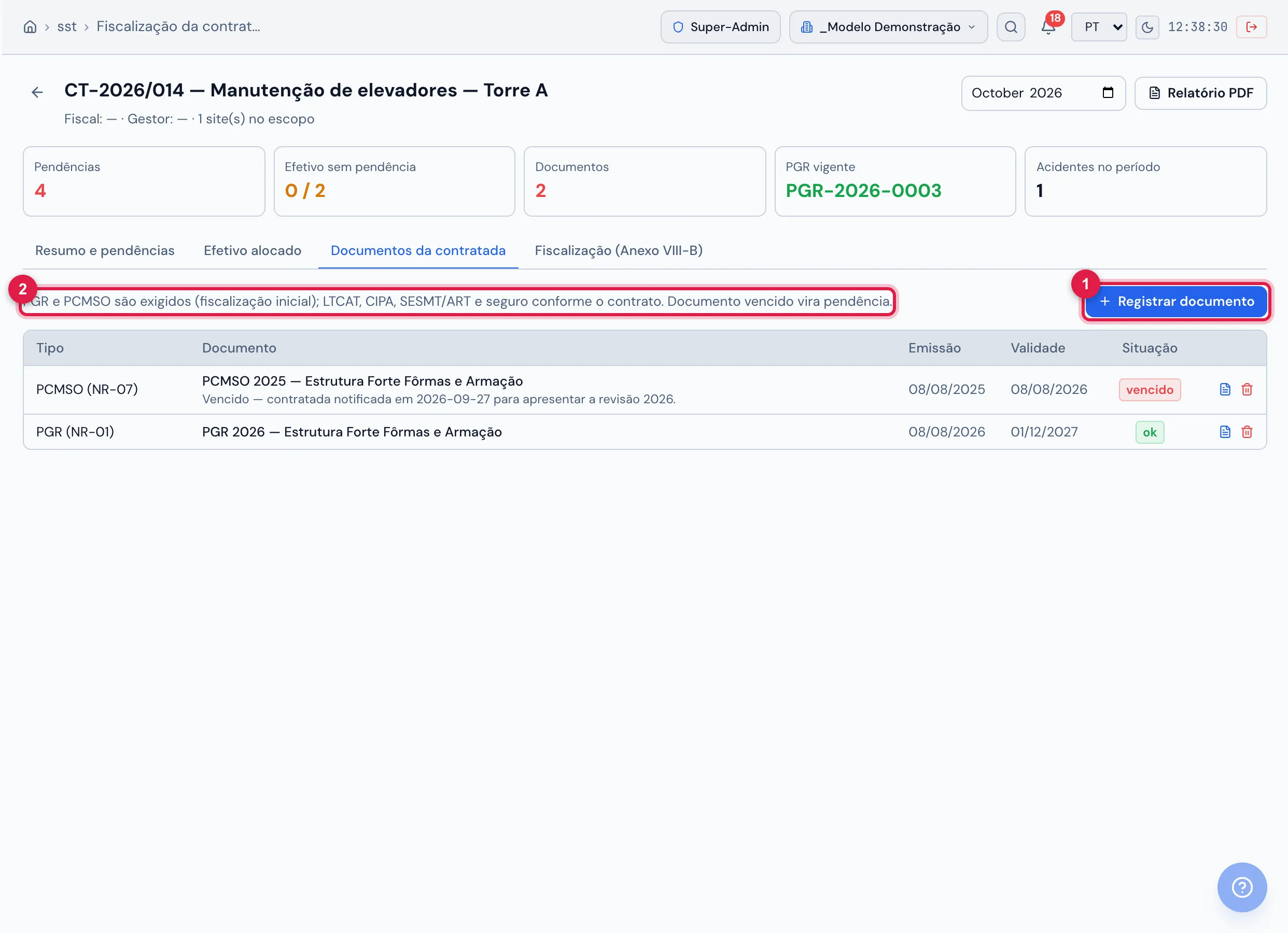Open the Efetivo sem pendência card

pyautogui.click(x=394, y=182)
